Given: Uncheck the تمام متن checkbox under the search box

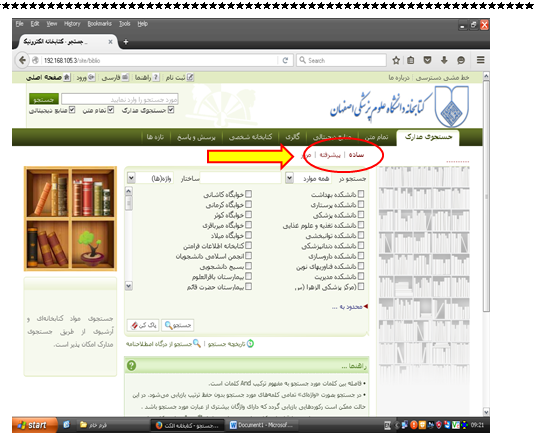Looking at the screenshot, I should [111, 110].
